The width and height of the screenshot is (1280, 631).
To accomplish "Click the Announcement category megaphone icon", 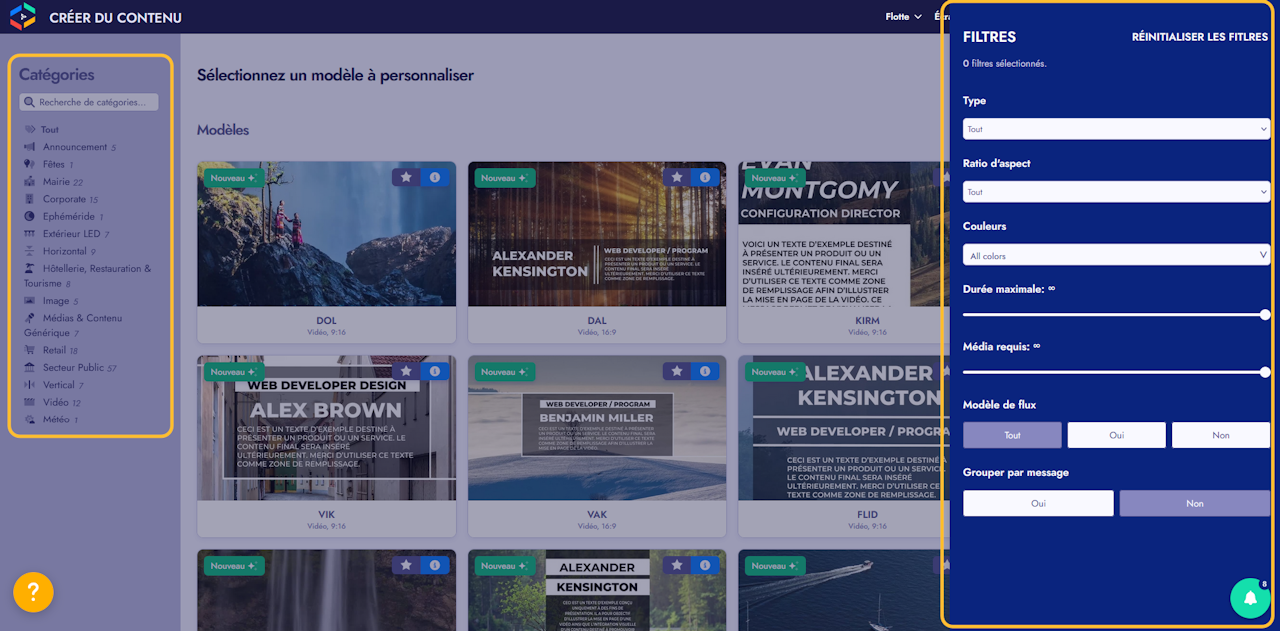I will click(x=29, y=147).
